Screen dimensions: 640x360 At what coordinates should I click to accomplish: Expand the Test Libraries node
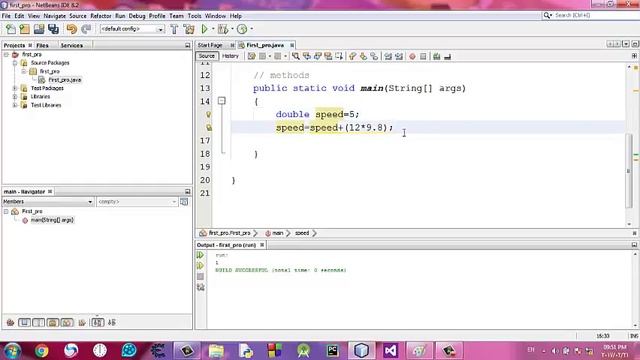click(15, 105)
